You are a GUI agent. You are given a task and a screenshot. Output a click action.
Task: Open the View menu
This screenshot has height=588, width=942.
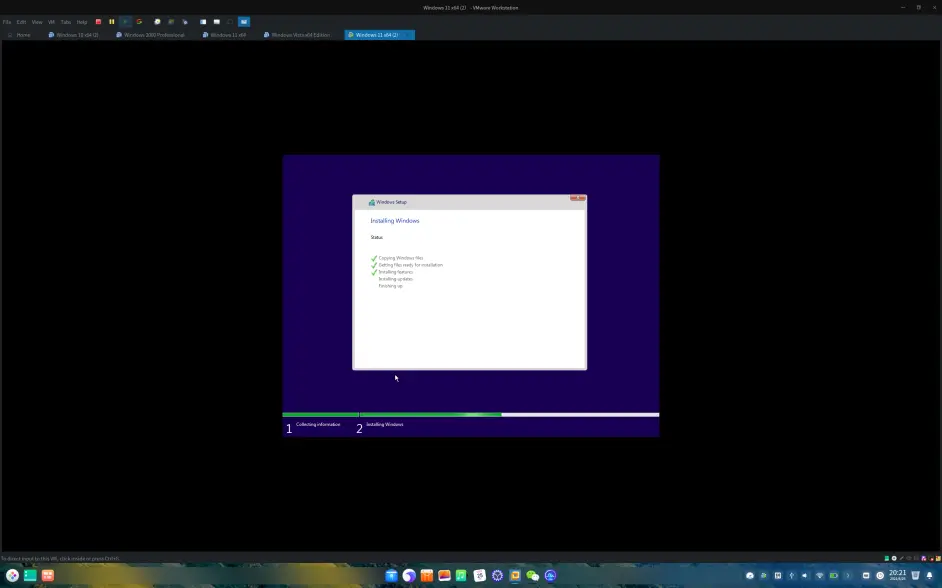[37, 22]
